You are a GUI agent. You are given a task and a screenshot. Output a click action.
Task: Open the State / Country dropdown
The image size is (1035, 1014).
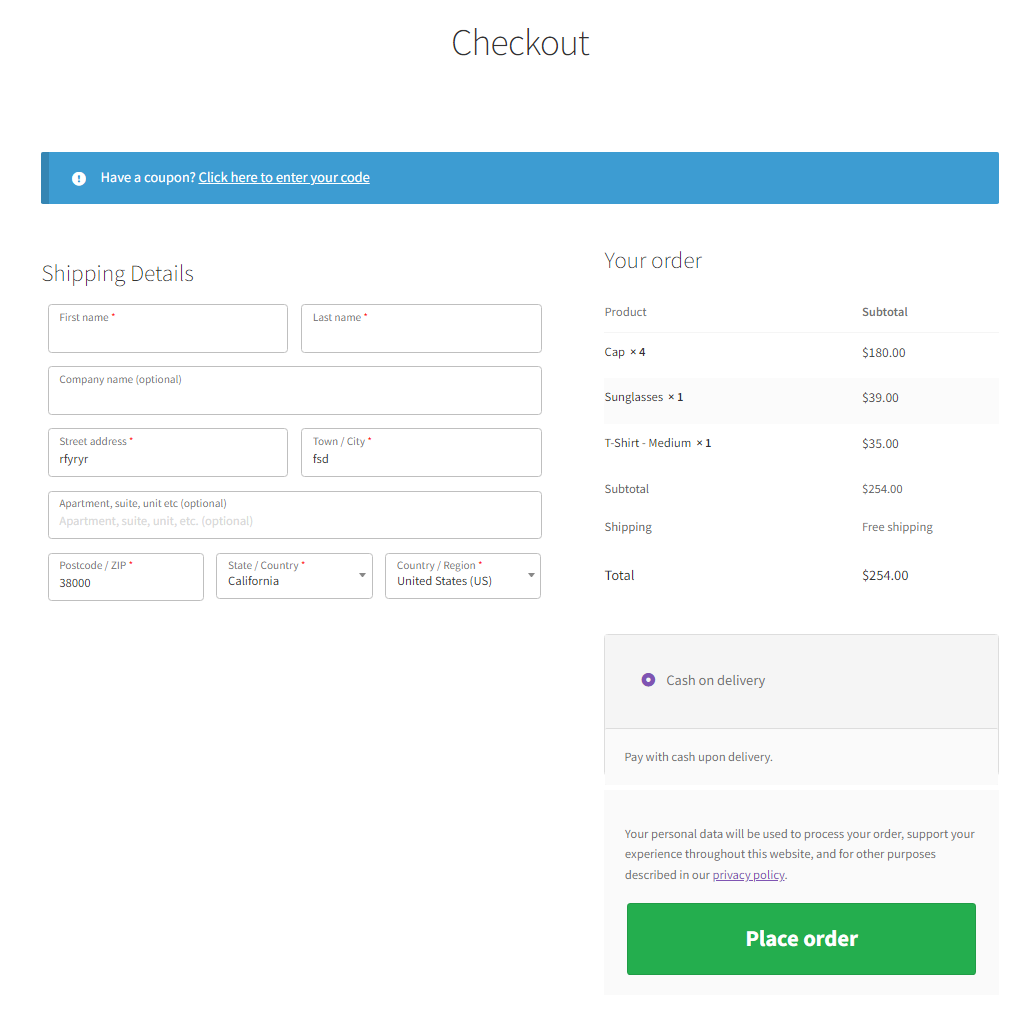tap(294, 576)
